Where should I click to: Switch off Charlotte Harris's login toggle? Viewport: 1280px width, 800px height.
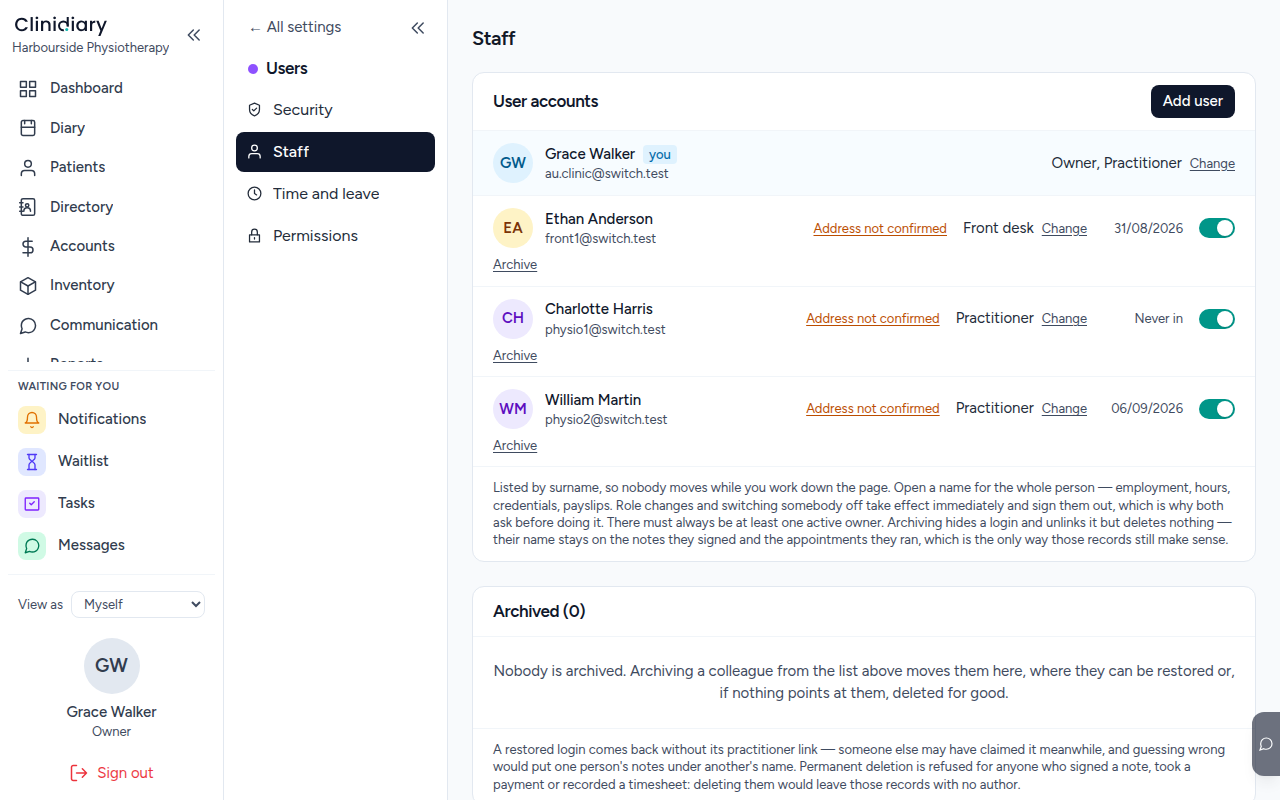(1217, 318)
